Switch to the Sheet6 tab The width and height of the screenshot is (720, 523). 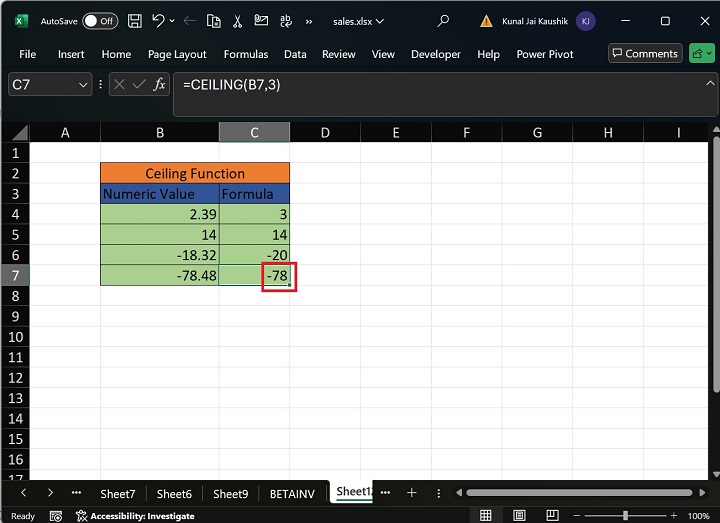[x=174, y=494]
